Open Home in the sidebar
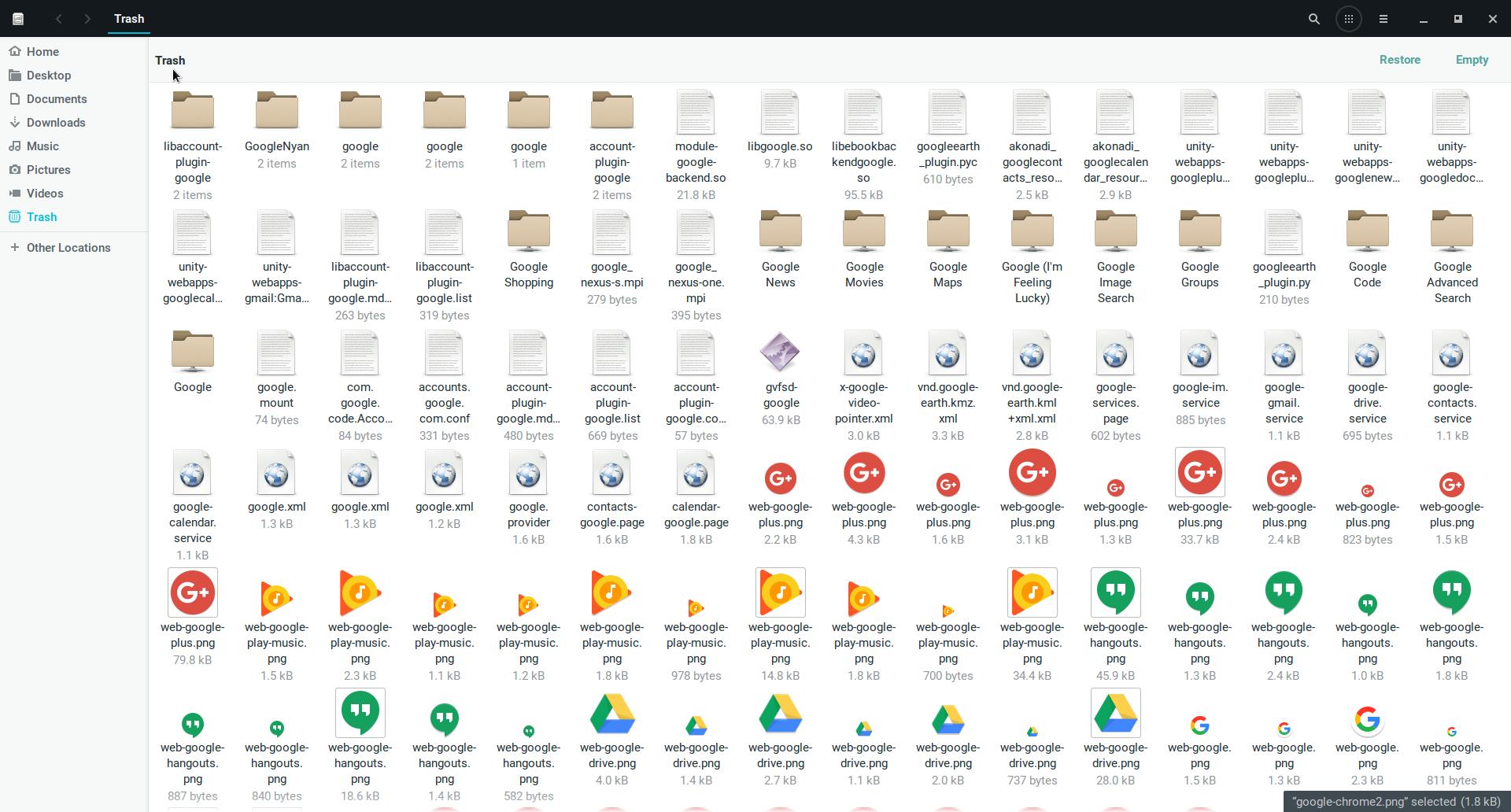This screenshot has width=1511, height=812. (x=42, y=52)
